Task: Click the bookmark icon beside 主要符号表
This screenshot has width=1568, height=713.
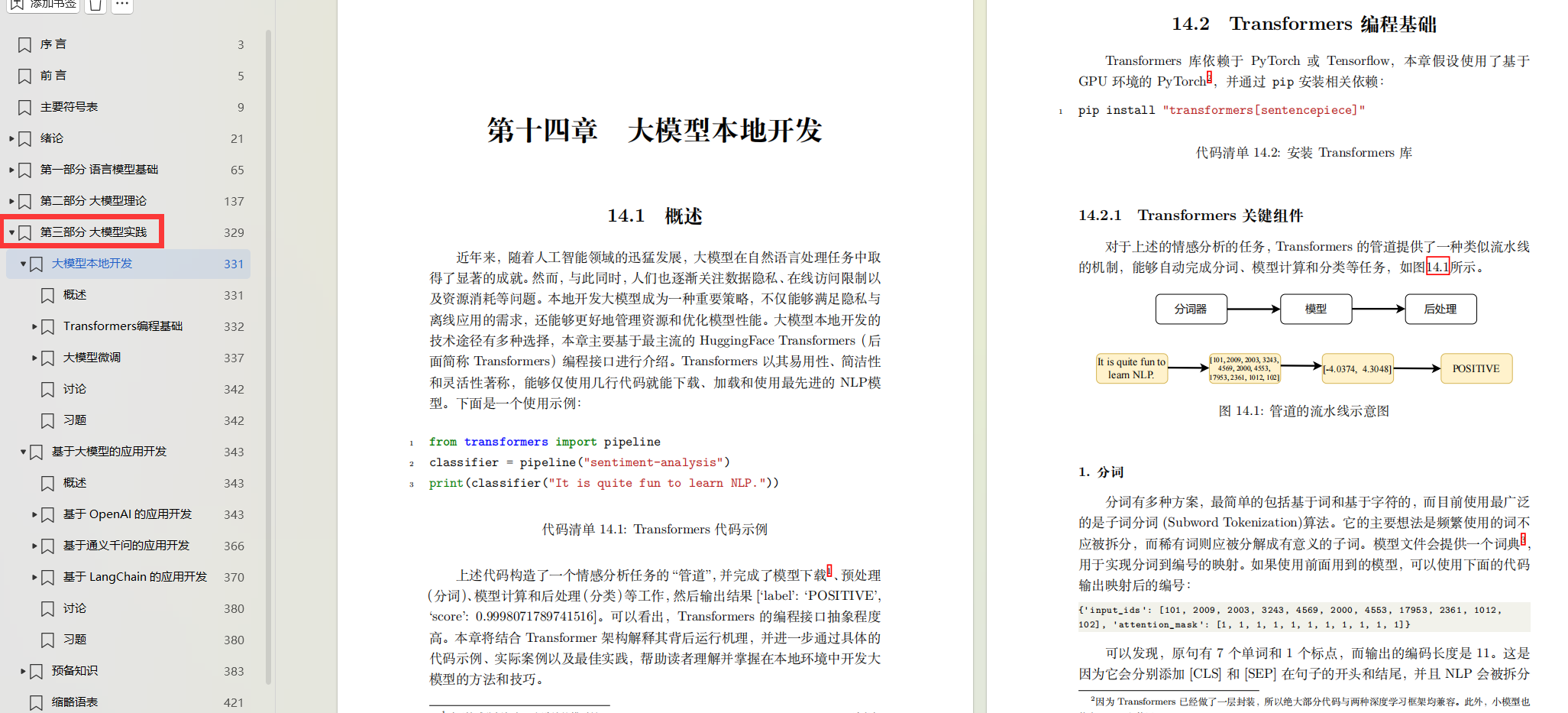Action: point(24,108)
